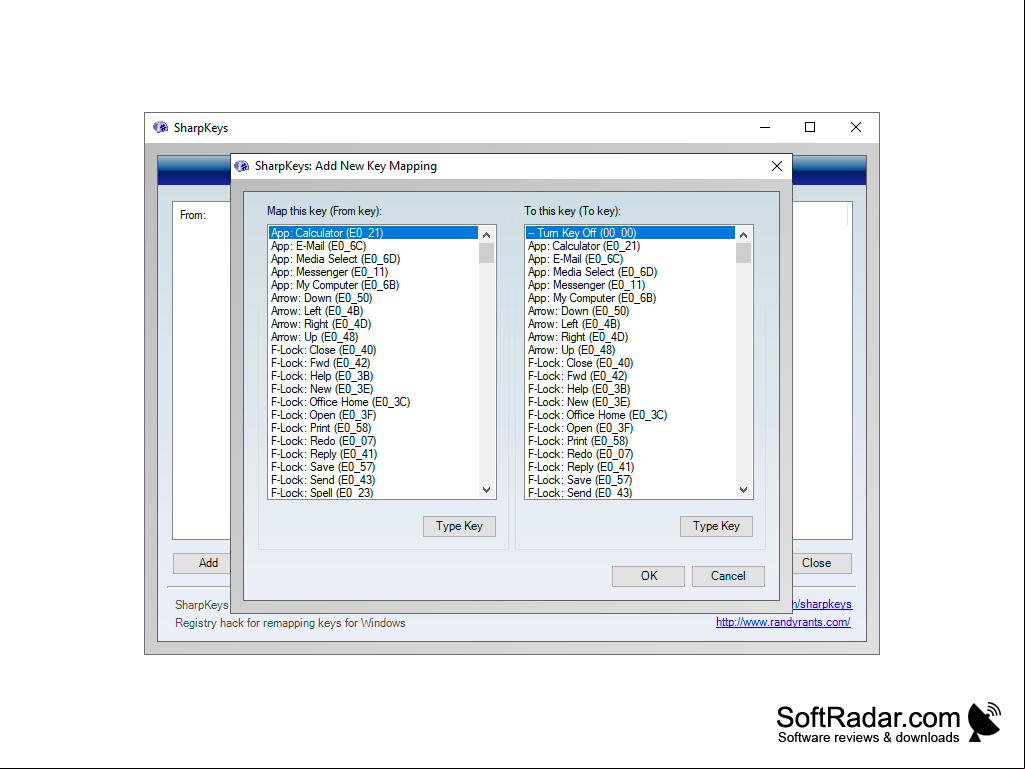This screenshot has height=769, width=1025.
Task: Select F-Lock: Open in From key list
Action: [x=373, y=415]
